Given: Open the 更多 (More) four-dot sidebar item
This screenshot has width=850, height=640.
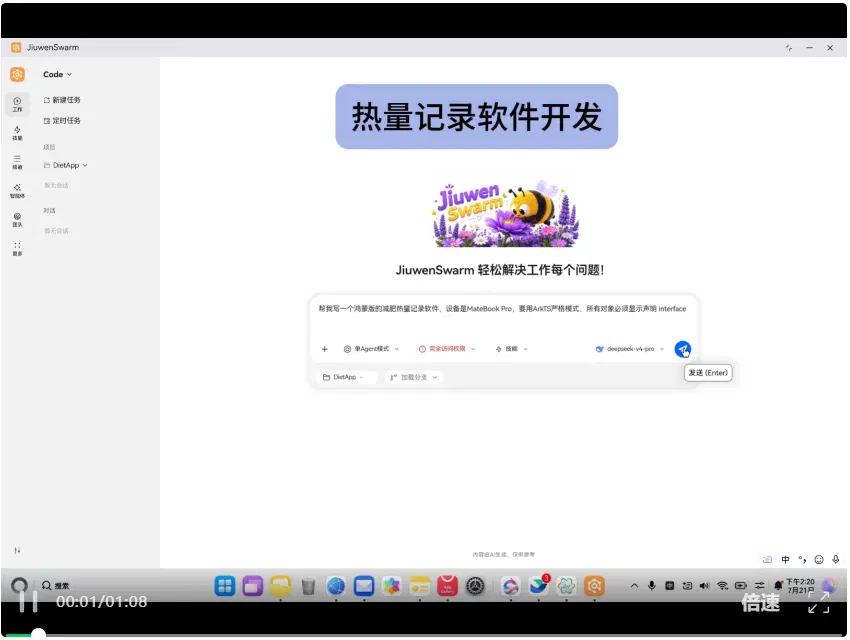Looking at the screenshot, I should pyautogui.click(x=17, y=249).
